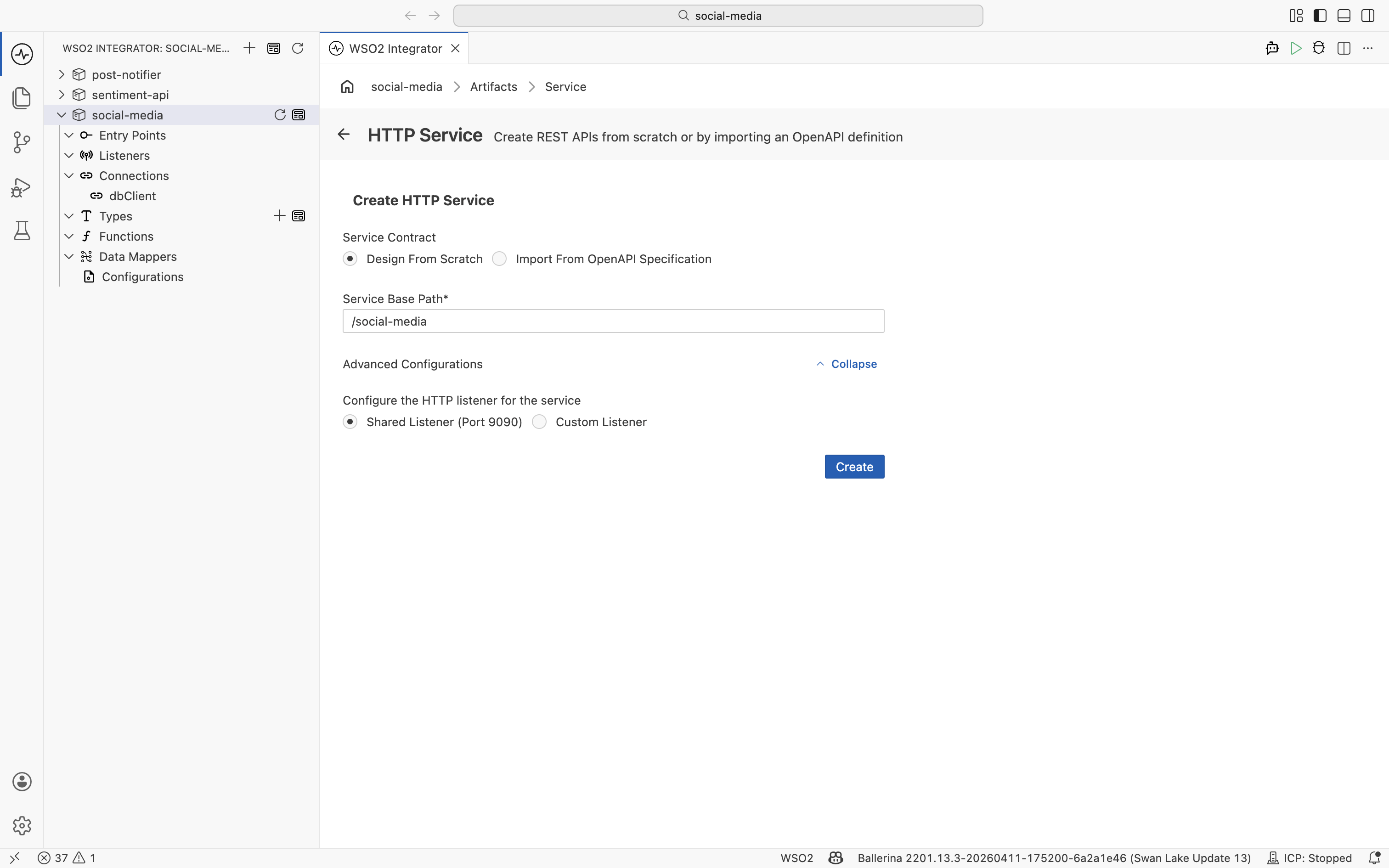Open the Accounts icon
Image resolution: width=1389 pixels, height=868 pixels.
[x=22, y=781]
